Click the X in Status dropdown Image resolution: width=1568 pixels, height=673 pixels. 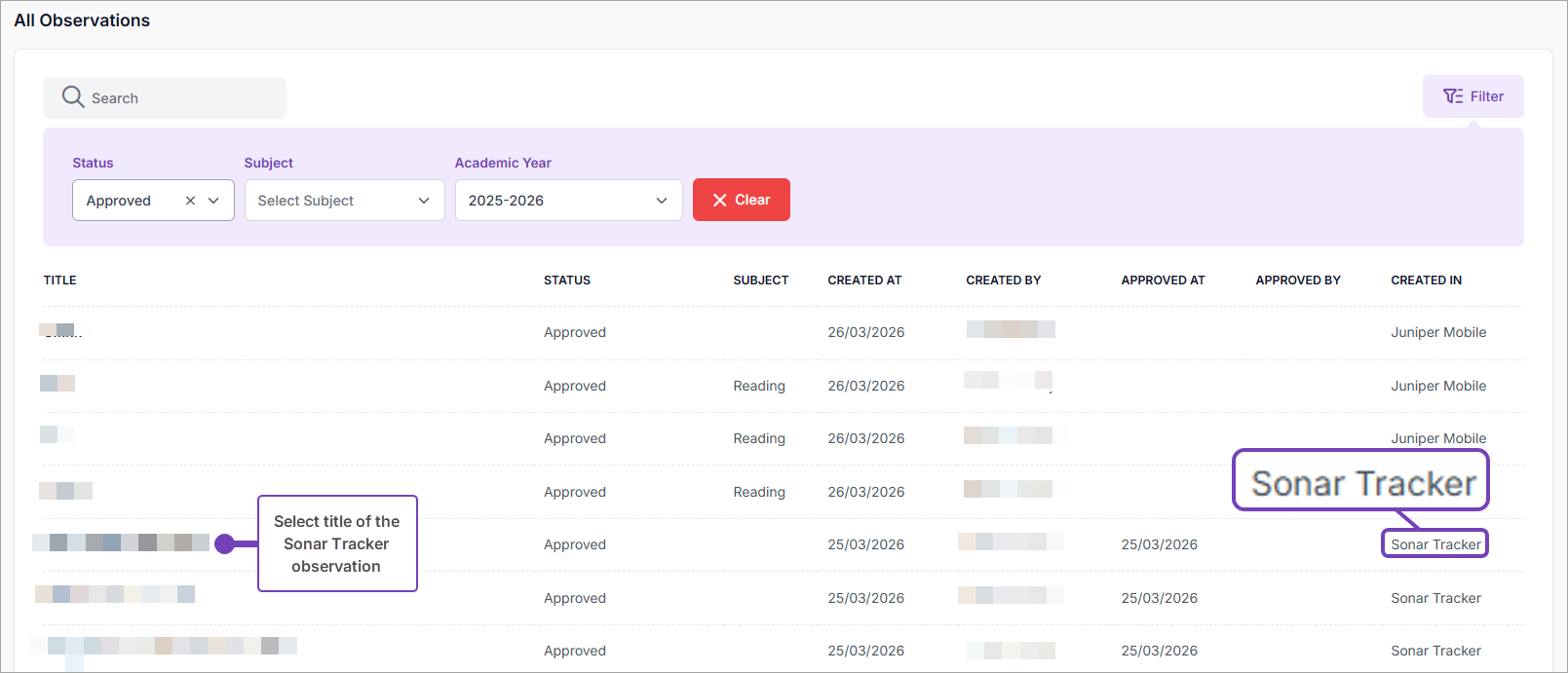pos(190,201)
